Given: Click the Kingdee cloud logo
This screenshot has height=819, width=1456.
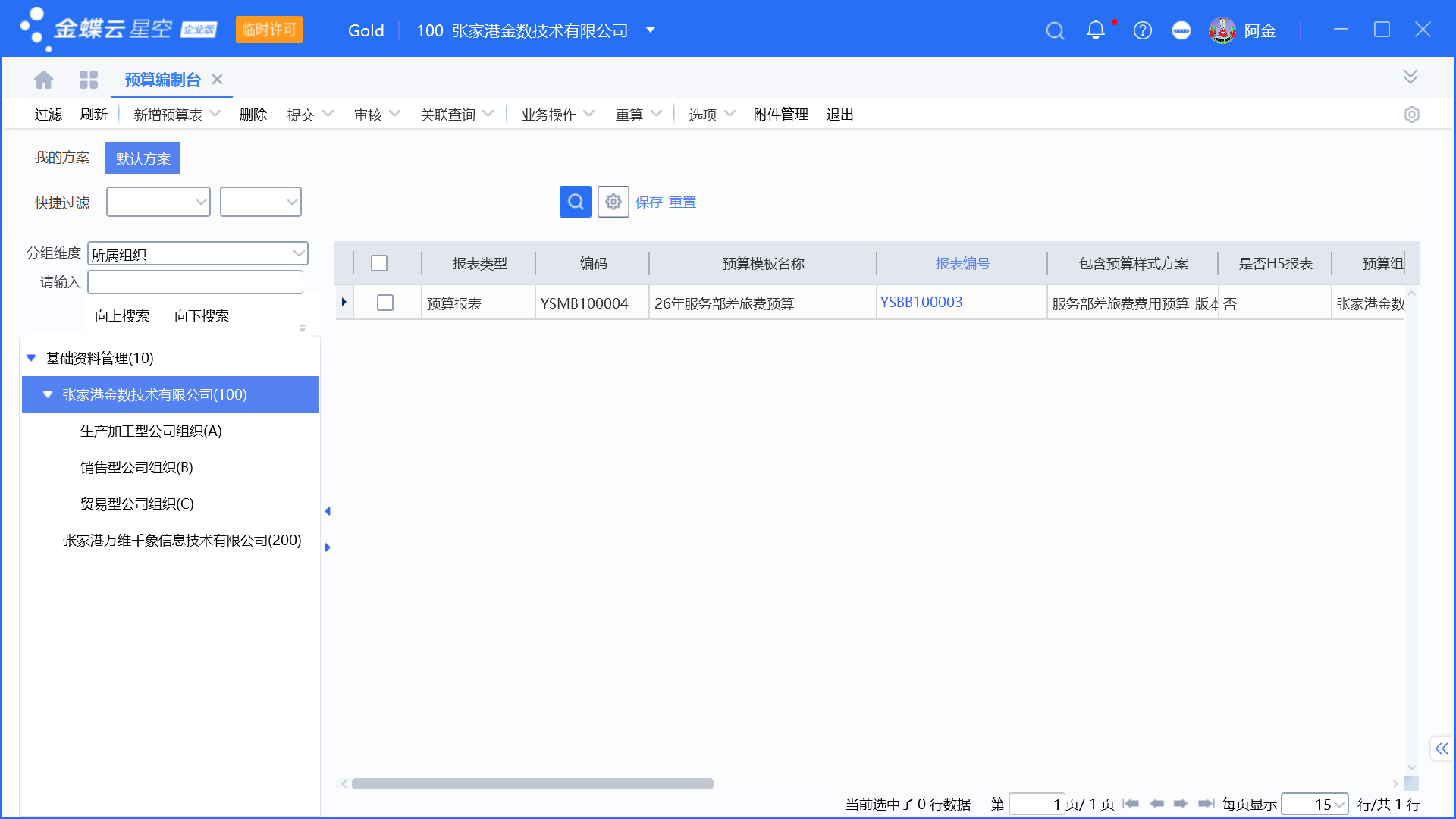Looking at the screenshot, I should click(118, 29).
